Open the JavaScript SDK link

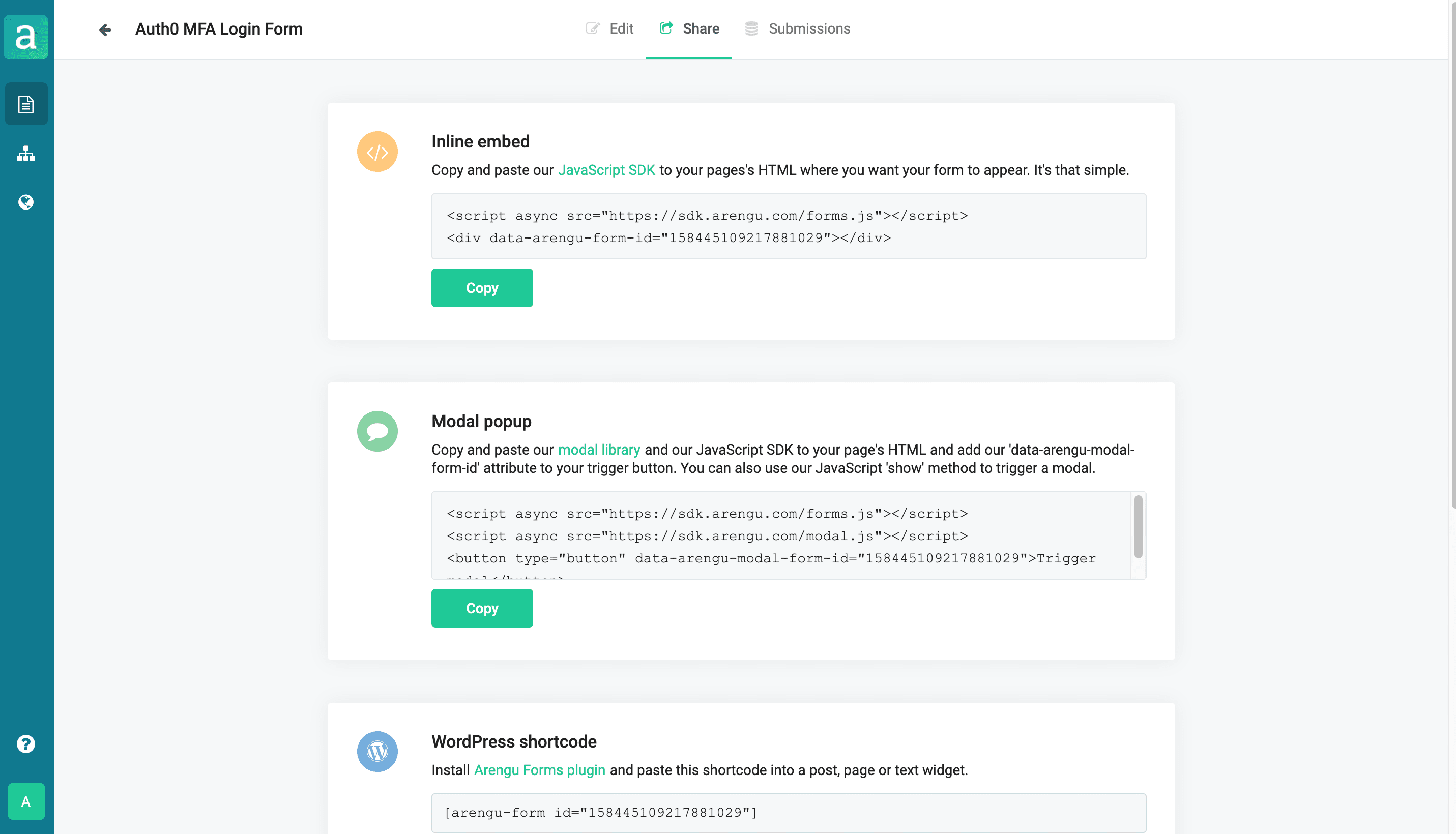[606, 170]
